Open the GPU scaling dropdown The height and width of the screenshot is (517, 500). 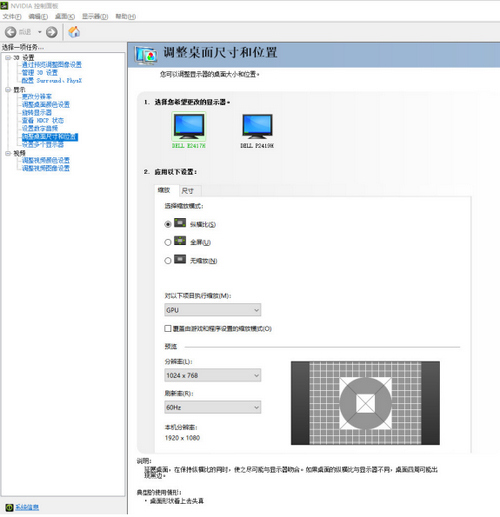[x=213, y=310]
